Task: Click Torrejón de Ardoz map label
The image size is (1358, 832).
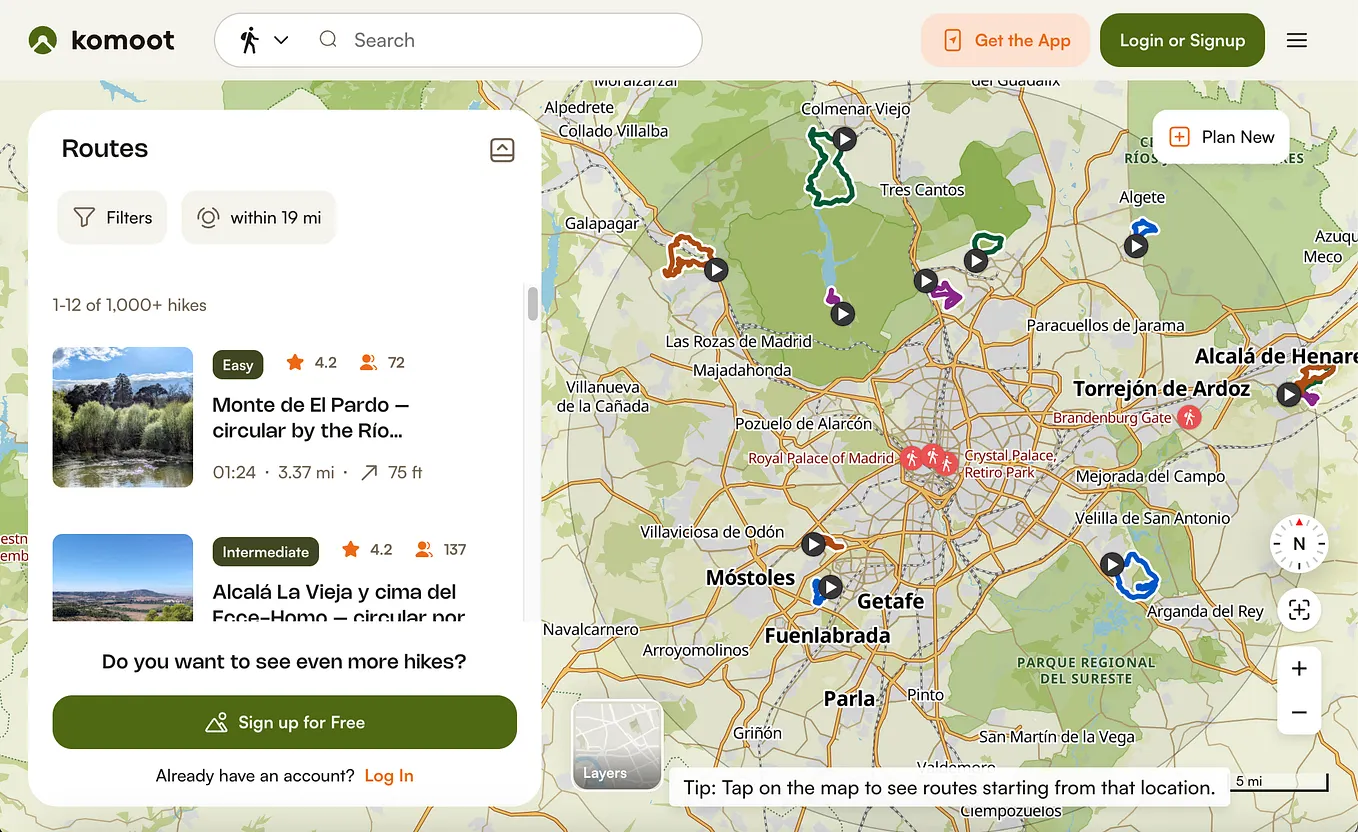Action: tap(1161, 388)
